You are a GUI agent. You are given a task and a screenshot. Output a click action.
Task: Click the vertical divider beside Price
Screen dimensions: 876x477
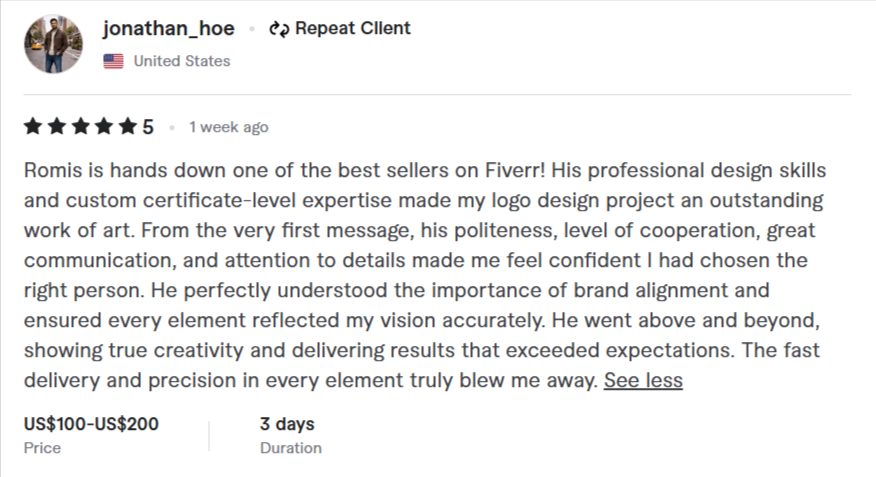[x=209, y=436]
